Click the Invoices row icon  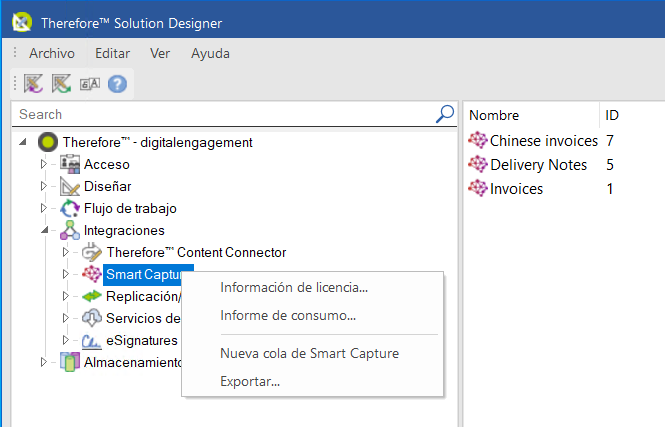point(478,188)
